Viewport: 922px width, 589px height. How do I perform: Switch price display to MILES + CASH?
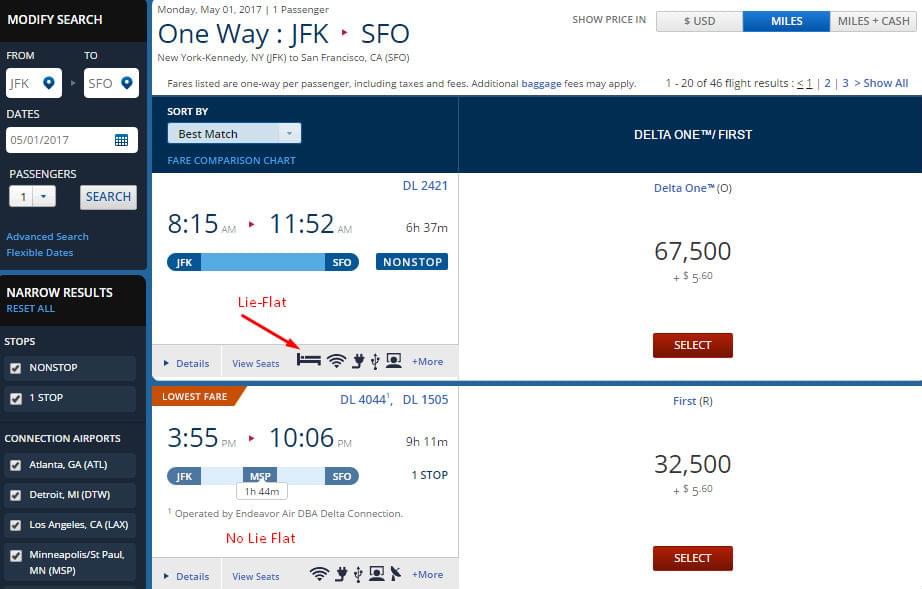tap(873, 21)
